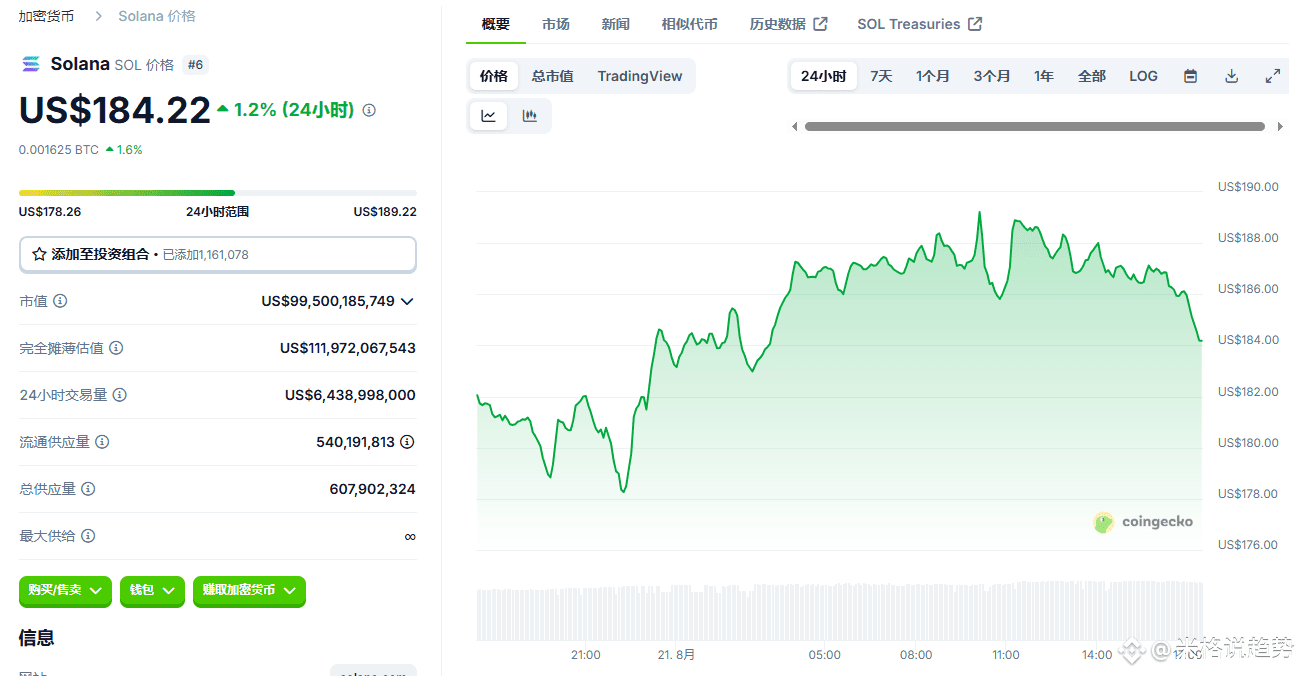Click the US$184.22 price text
Viewport: 1303px width, 676px height.
click(x=115, y=111)
